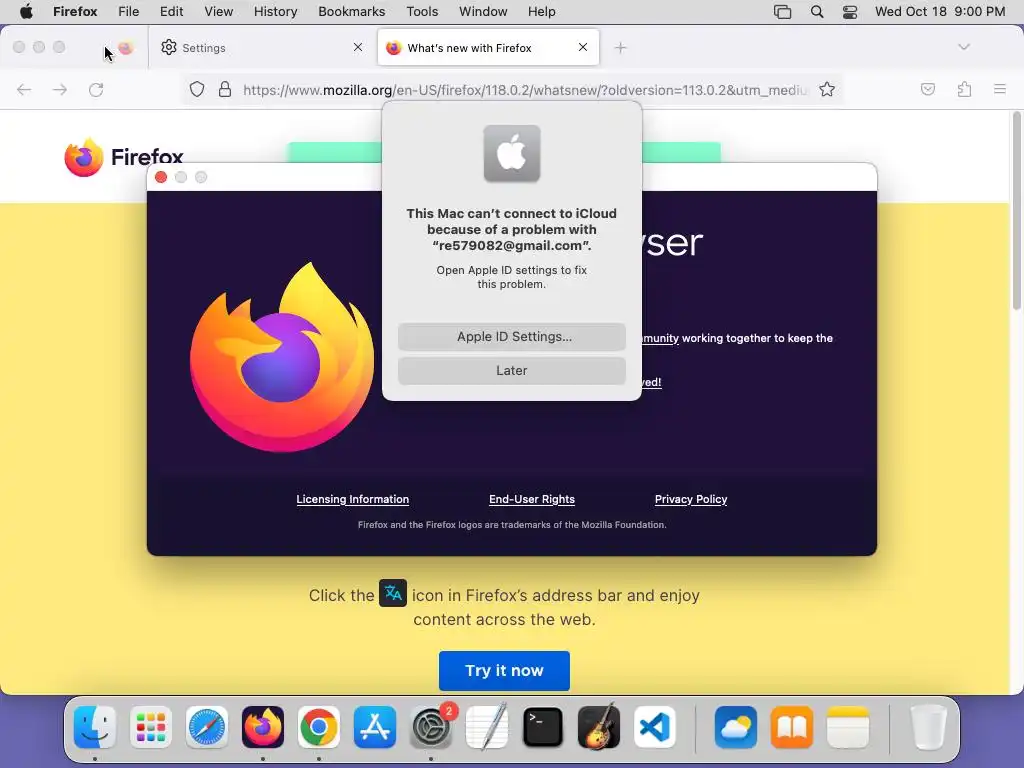Screen dimensions: 1024x768
Task: Open the Licensing Information link
Action: point(353,499)
